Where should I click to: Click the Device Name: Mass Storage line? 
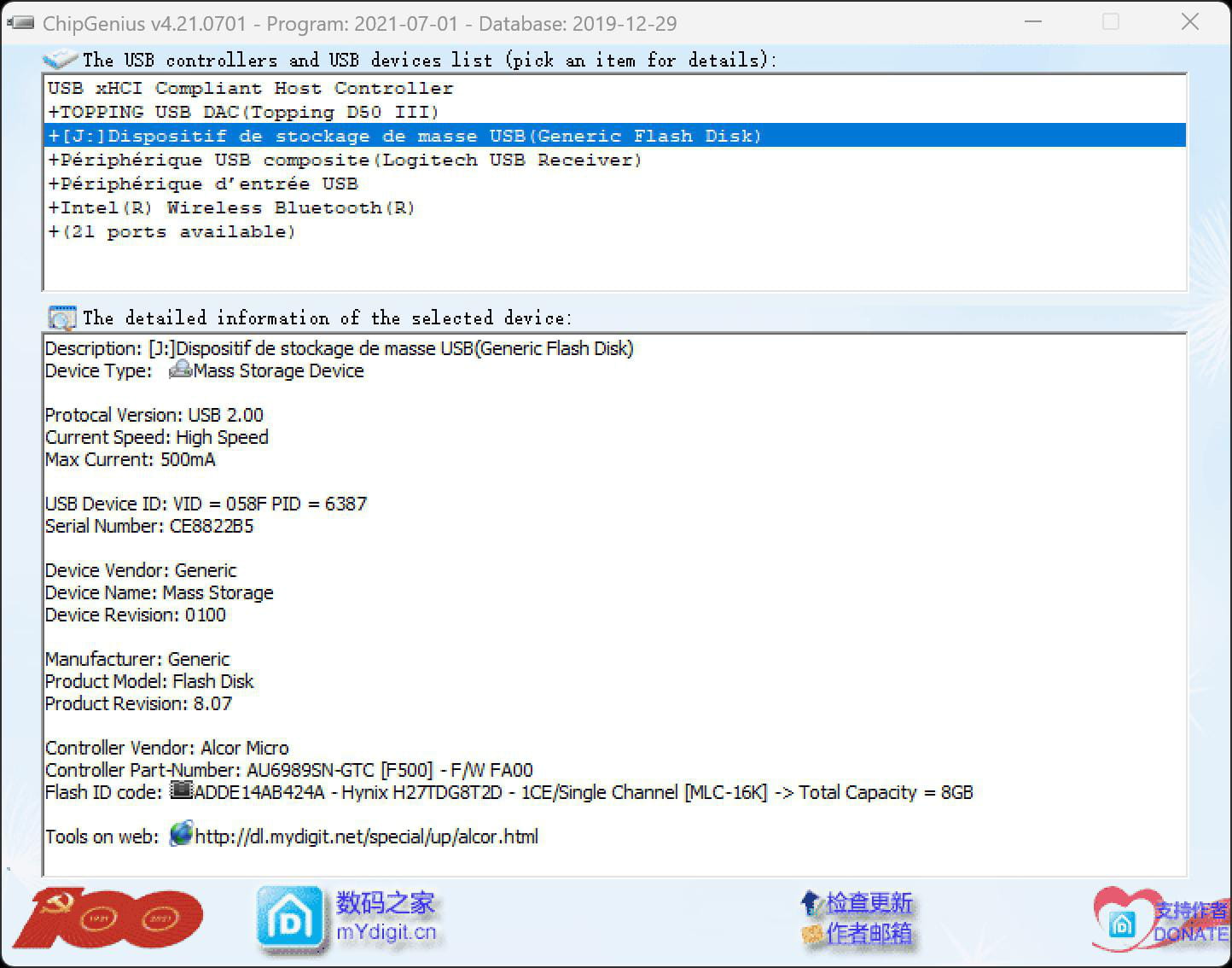click(160, 592)
